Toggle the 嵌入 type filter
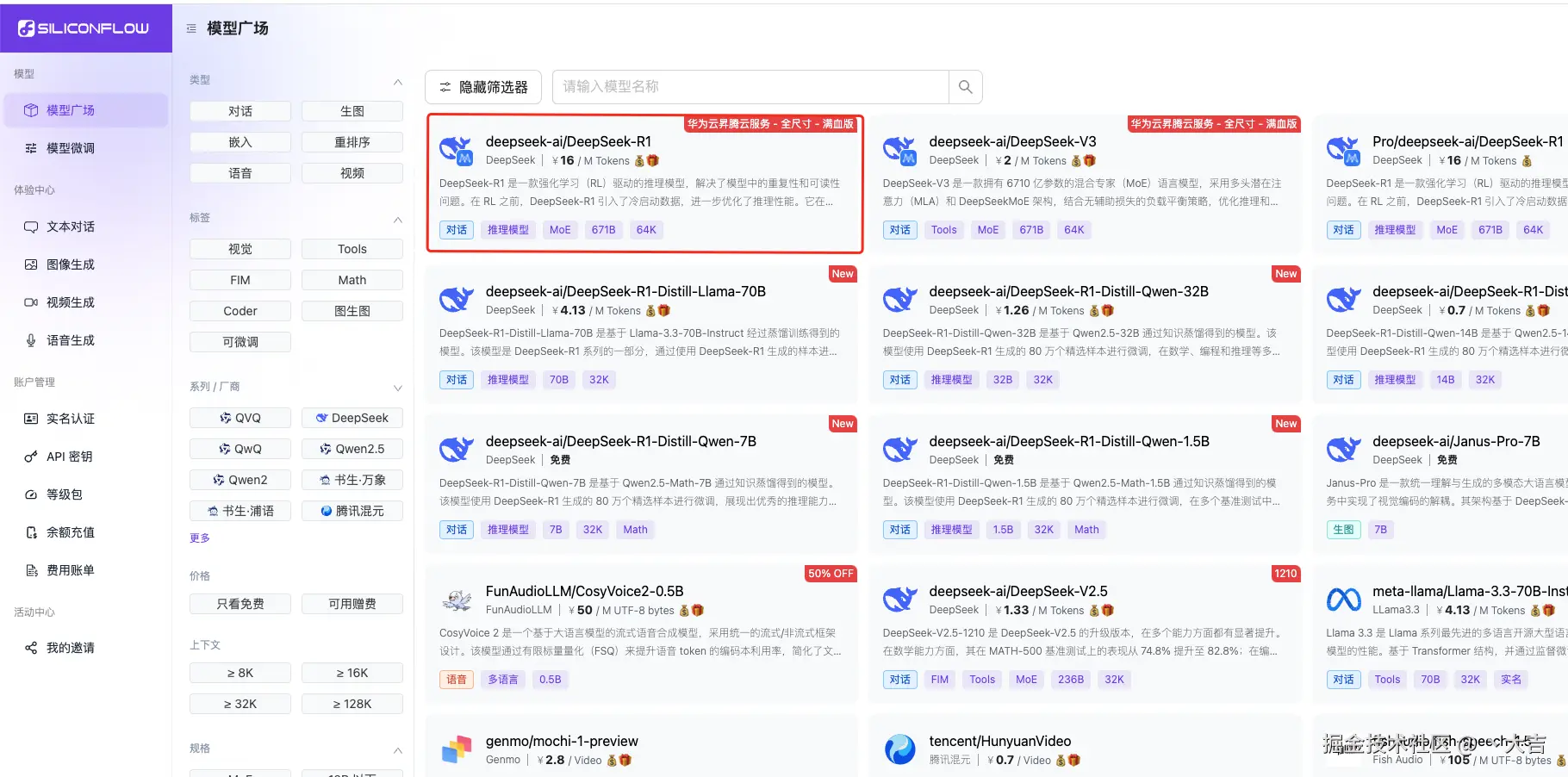The width and height of the screenshot is (1568, 777). tap(240, 142)
